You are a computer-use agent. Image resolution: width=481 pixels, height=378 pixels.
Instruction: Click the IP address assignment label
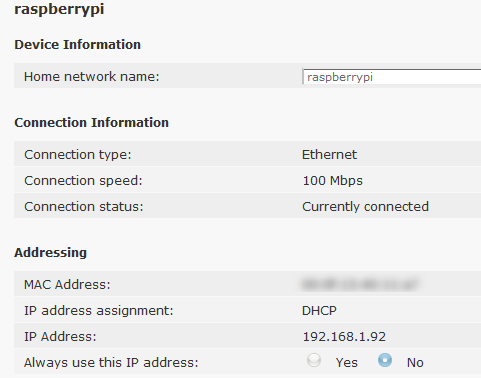[x=99, y=310]
